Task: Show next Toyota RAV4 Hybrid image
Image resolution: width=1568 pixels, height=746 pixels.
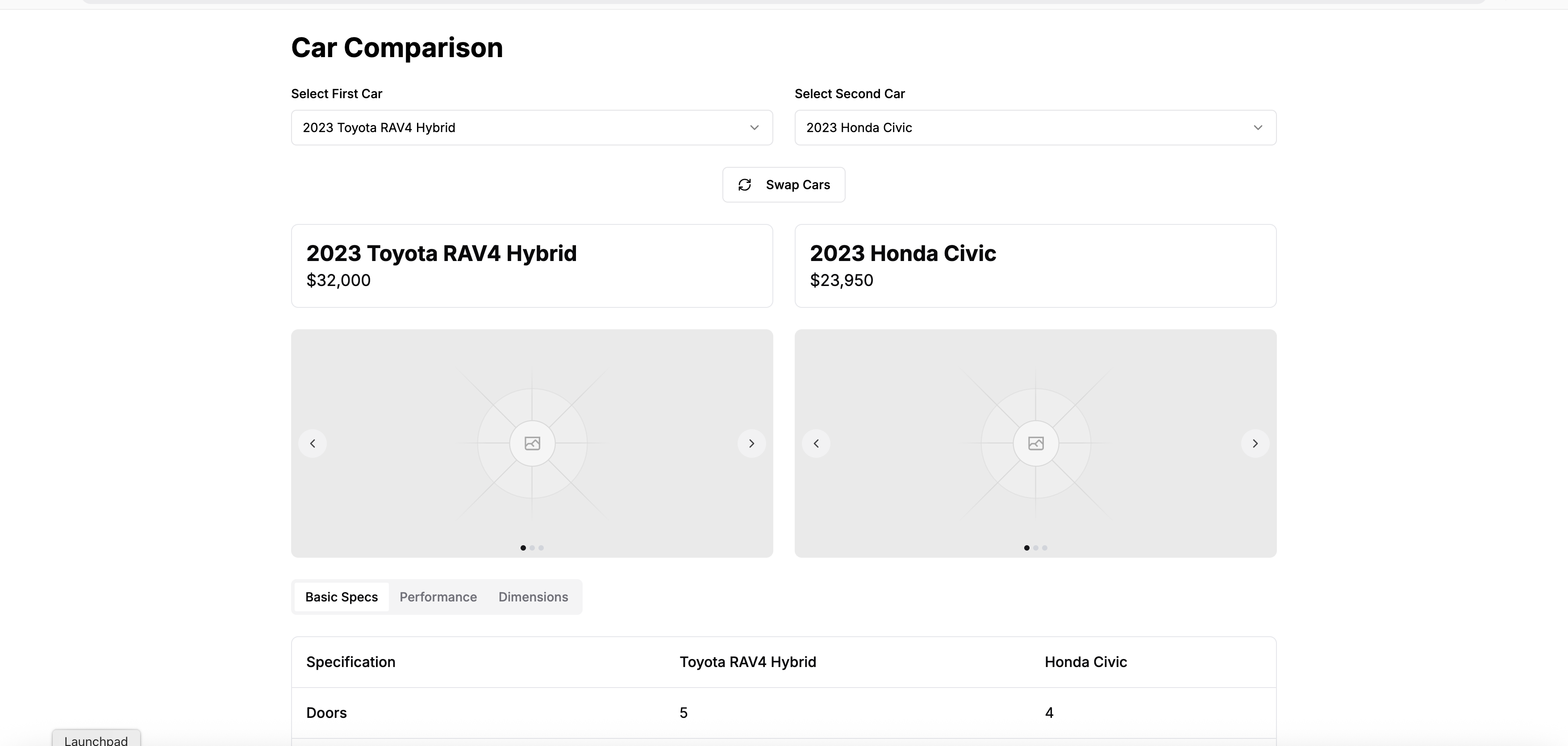Action: pos(752,443)
